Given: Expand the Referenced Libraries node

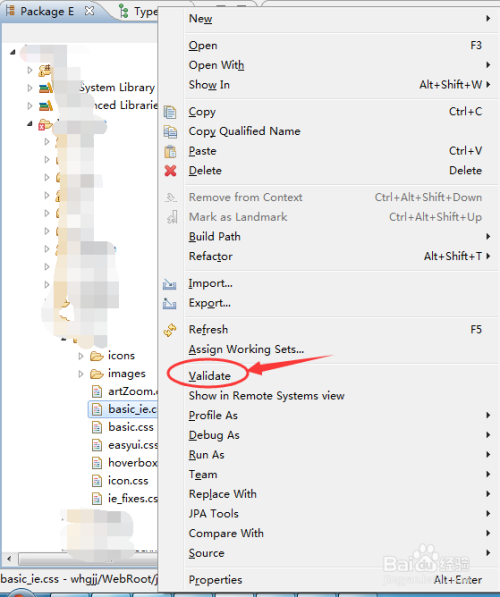Looking at the screenshot, I should (x=30, y=105).
